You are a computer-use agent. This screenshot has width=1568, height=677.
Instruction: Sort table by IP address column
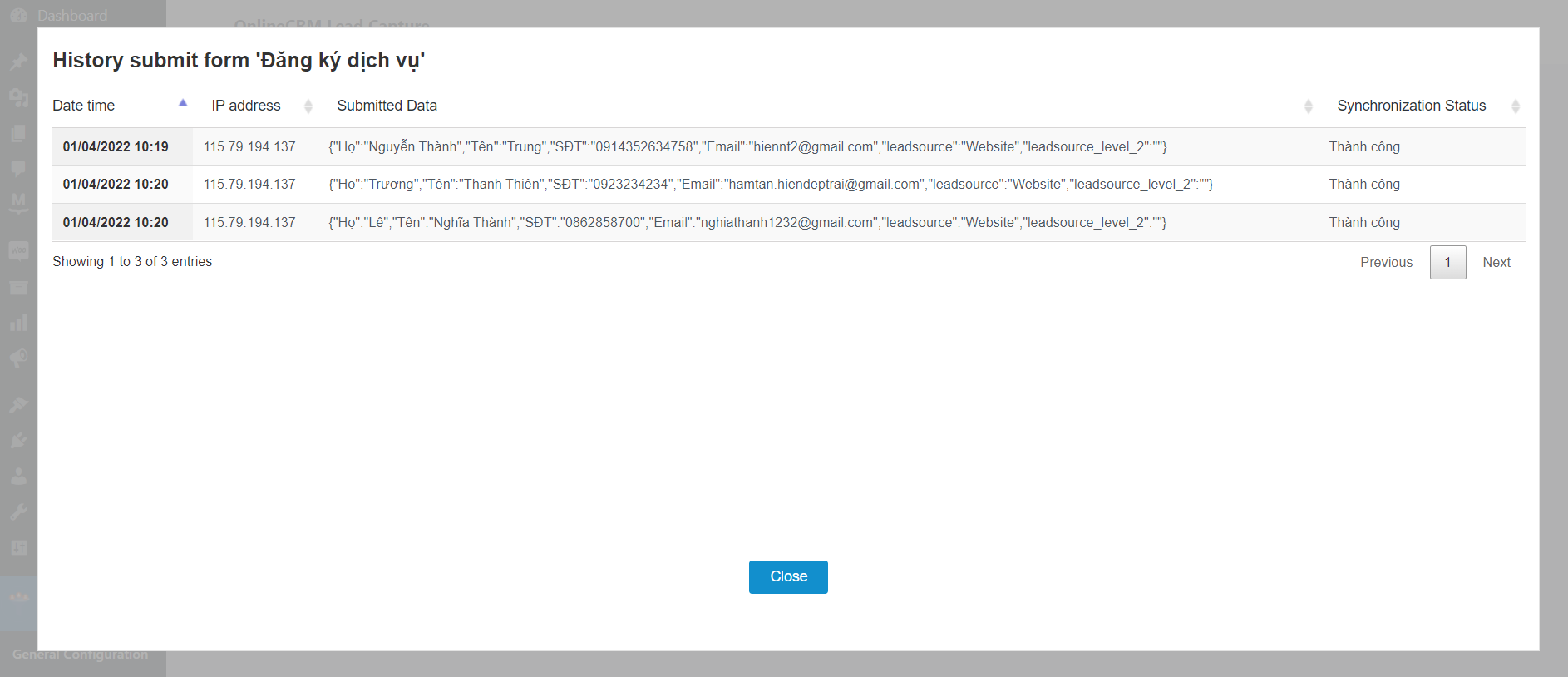258,106
